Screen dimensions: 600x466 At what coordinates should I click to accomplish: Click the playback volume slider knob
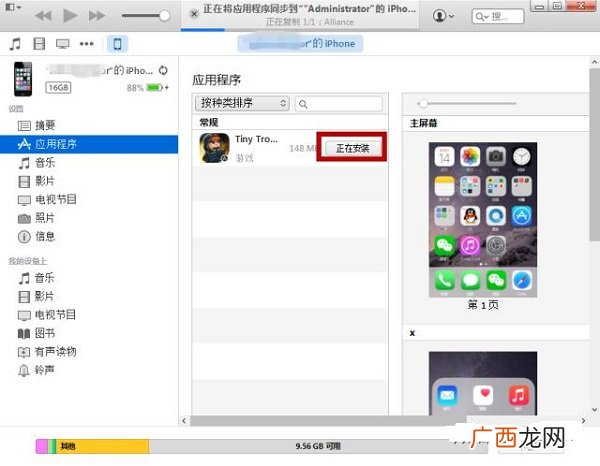[165, 16]
